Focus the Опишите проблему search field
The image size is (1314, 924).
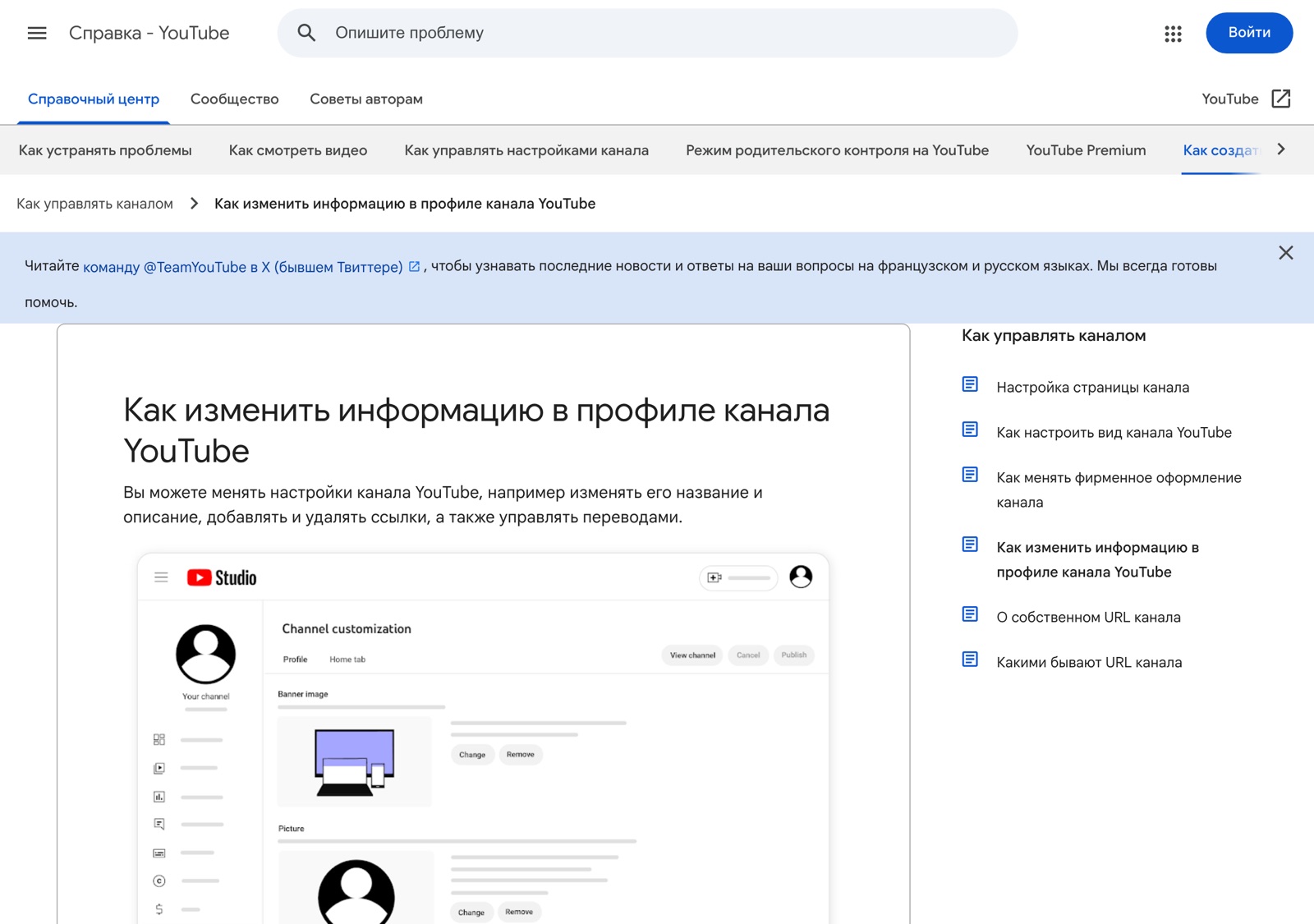click(x=647, y=33)
